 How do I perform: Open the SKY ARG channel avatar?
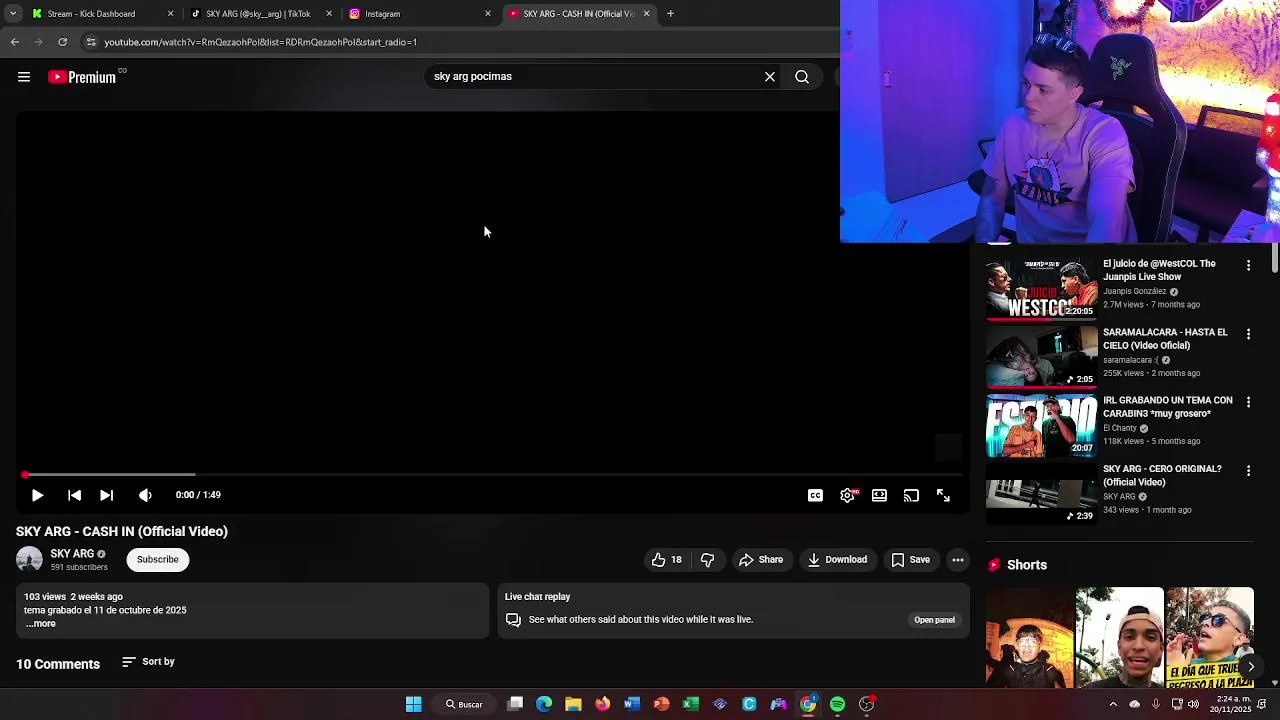(29, 560)
